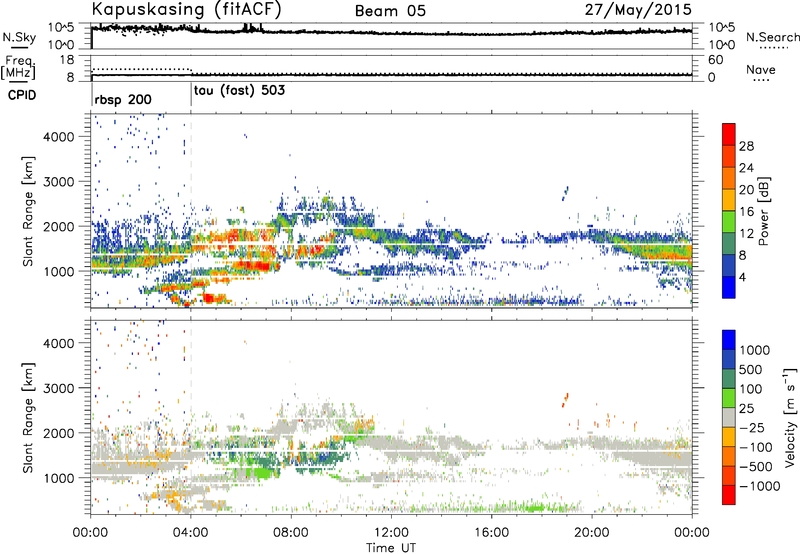The width and height of the screenshot is (800, 554).
Task: Select "Slant Range [km]" label of power panel
Action: point(28,211)
